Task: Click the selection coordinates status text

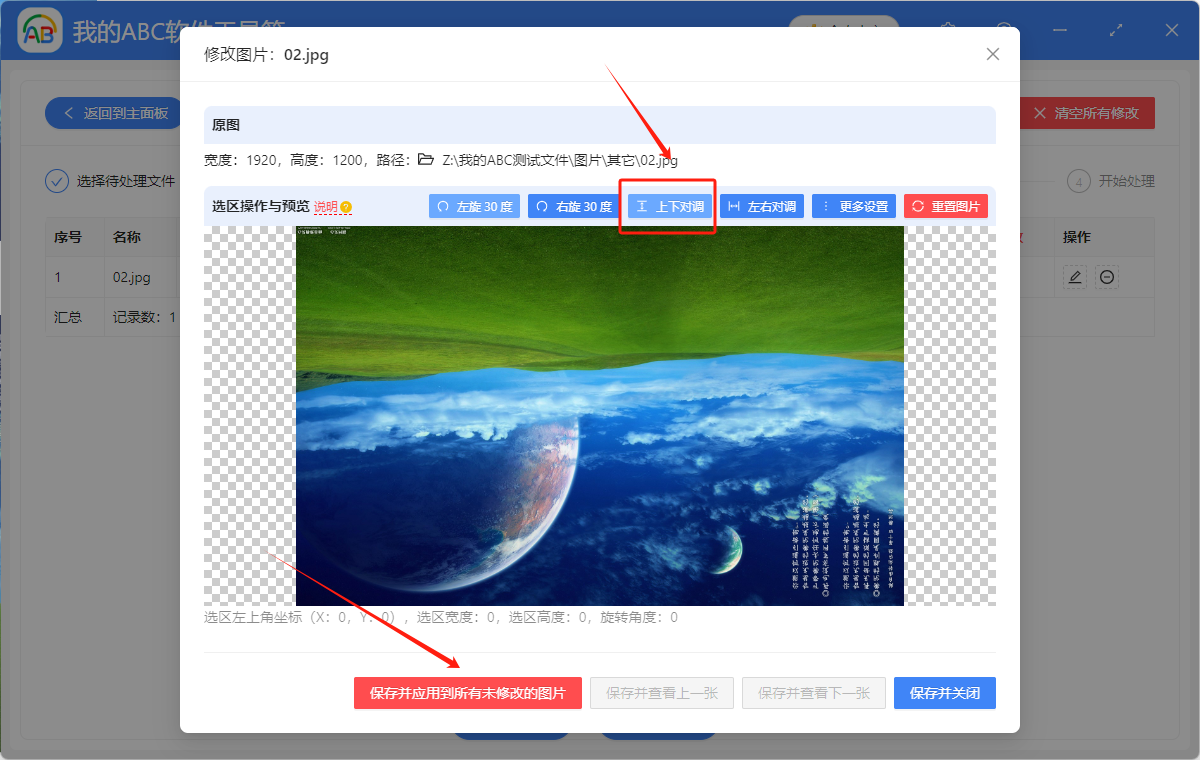Action: (441, 617)
